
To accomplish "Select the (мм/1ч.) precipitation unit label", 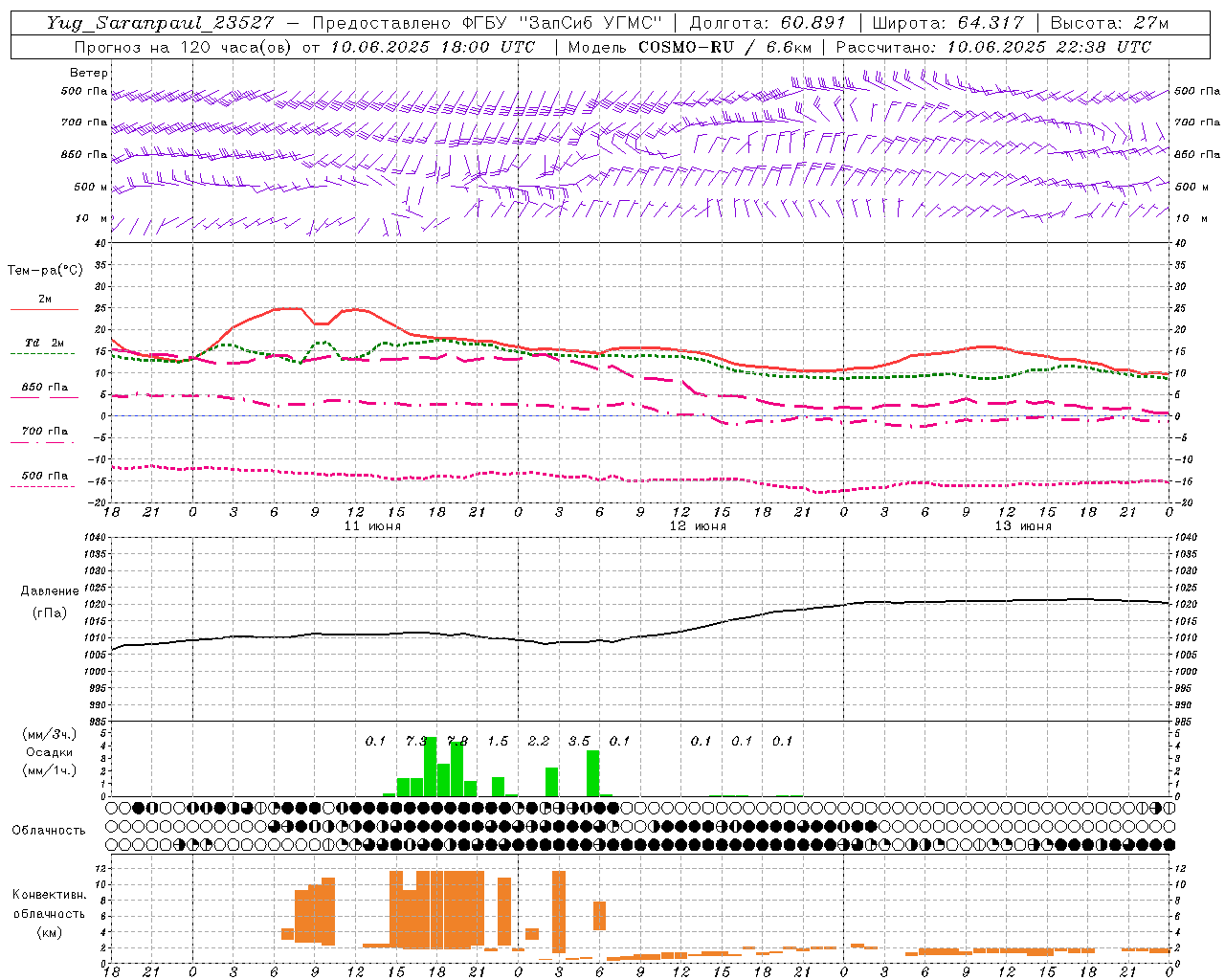I will pyautogui.click(x=50, y=770).
